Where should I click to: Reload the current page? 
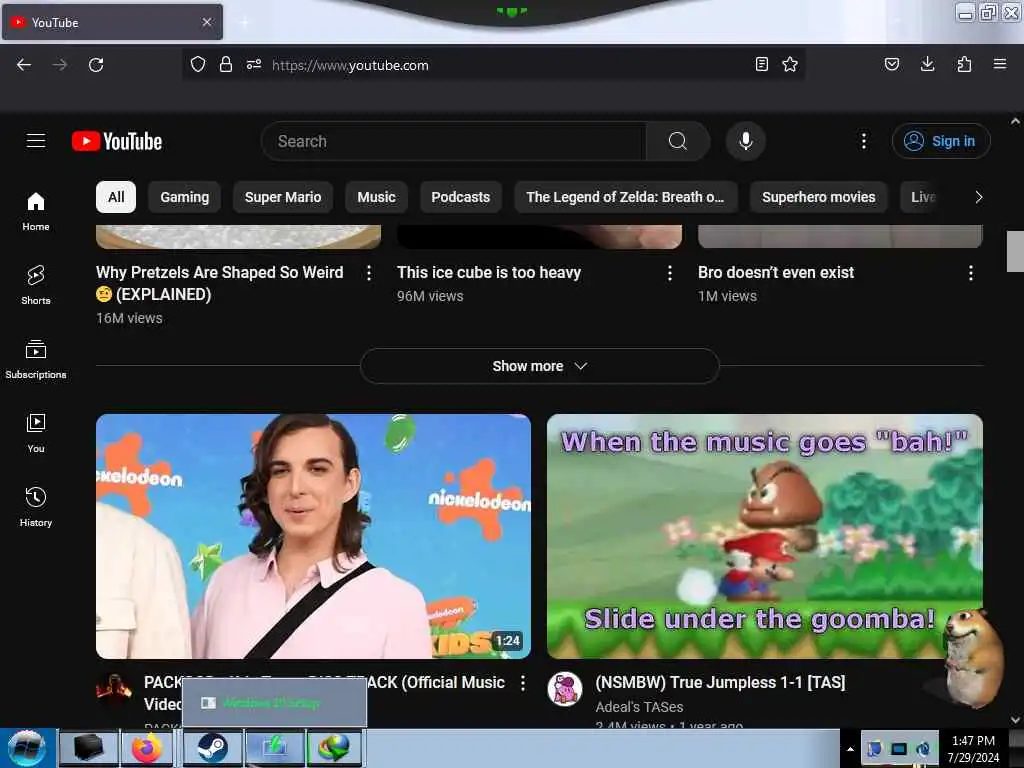(96, 65)
